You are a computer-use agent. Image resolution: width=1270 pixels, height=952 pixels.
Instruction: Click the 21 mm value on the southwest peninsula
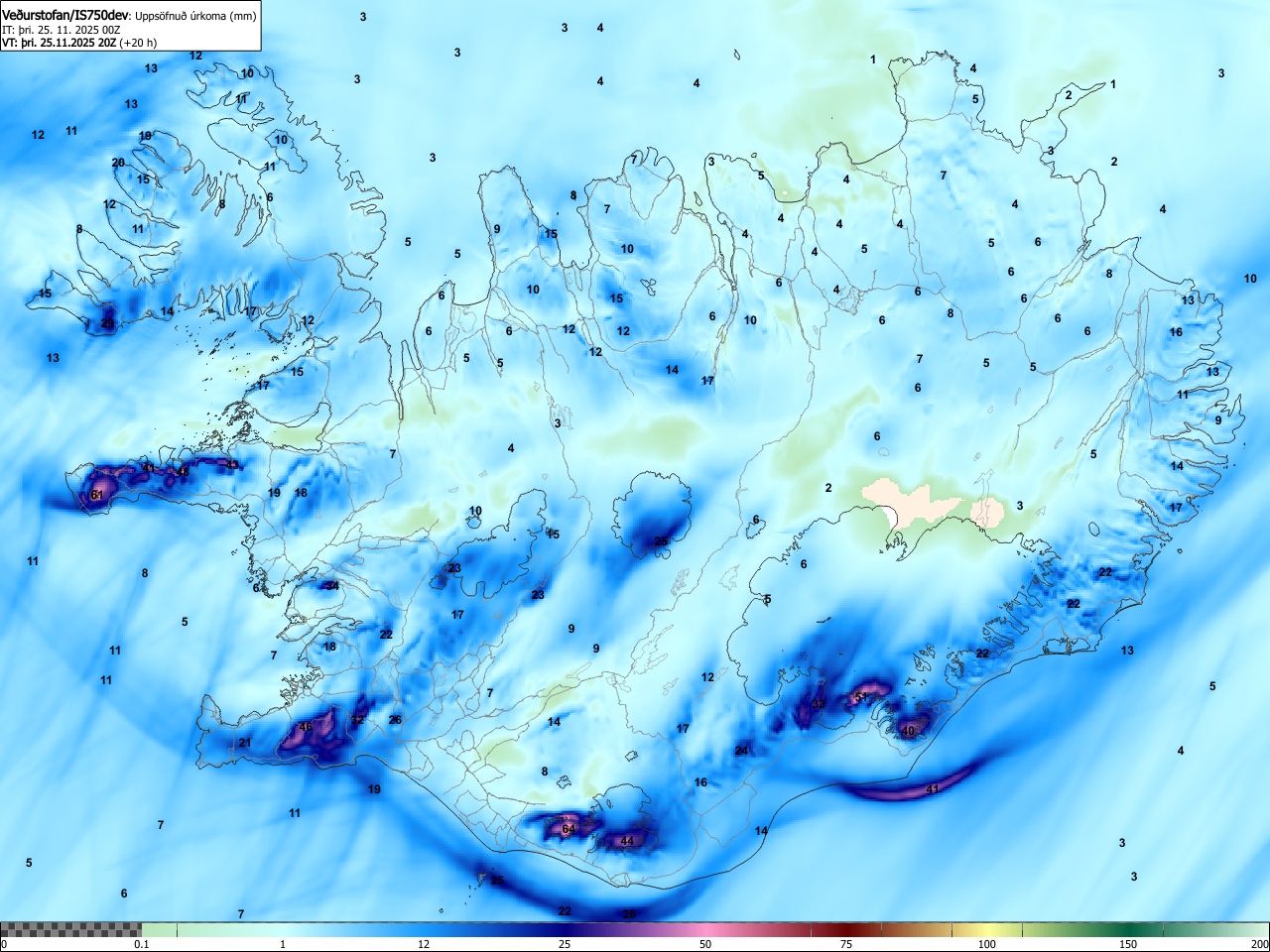click(245, 743)
